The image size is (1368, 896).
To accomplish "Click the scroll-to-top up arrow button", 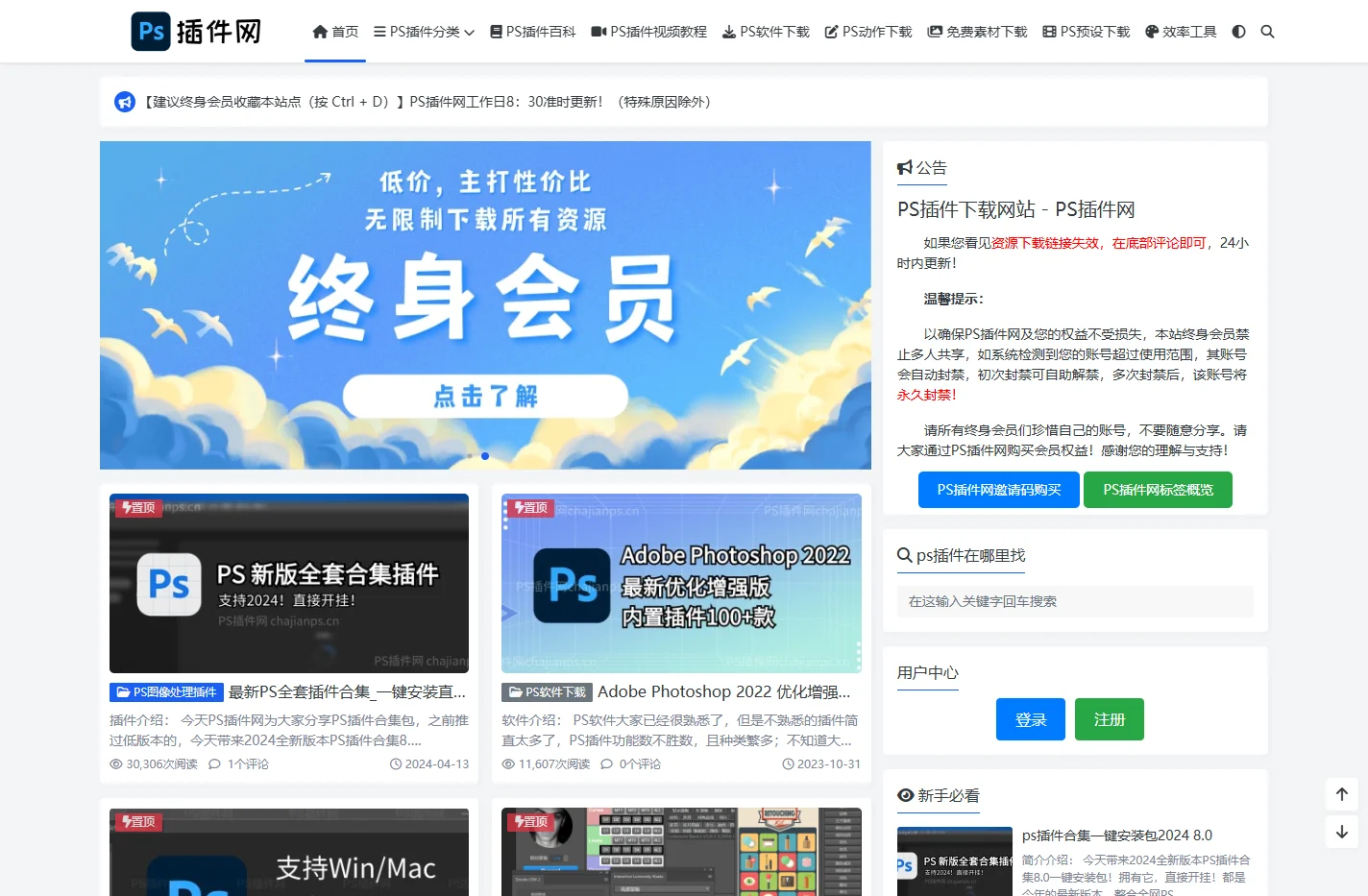I will (1342, 794).
